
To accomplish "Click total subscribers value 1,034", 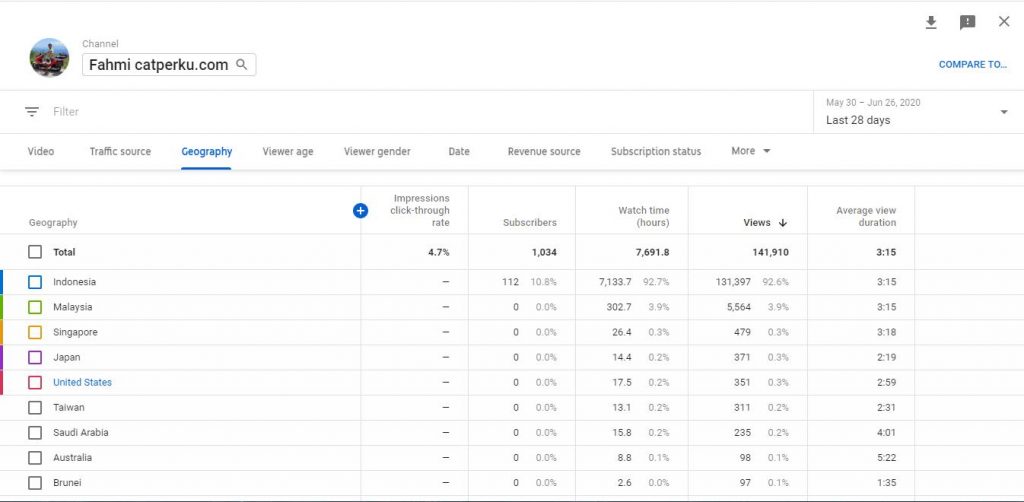I will click(x=544, y=252).
